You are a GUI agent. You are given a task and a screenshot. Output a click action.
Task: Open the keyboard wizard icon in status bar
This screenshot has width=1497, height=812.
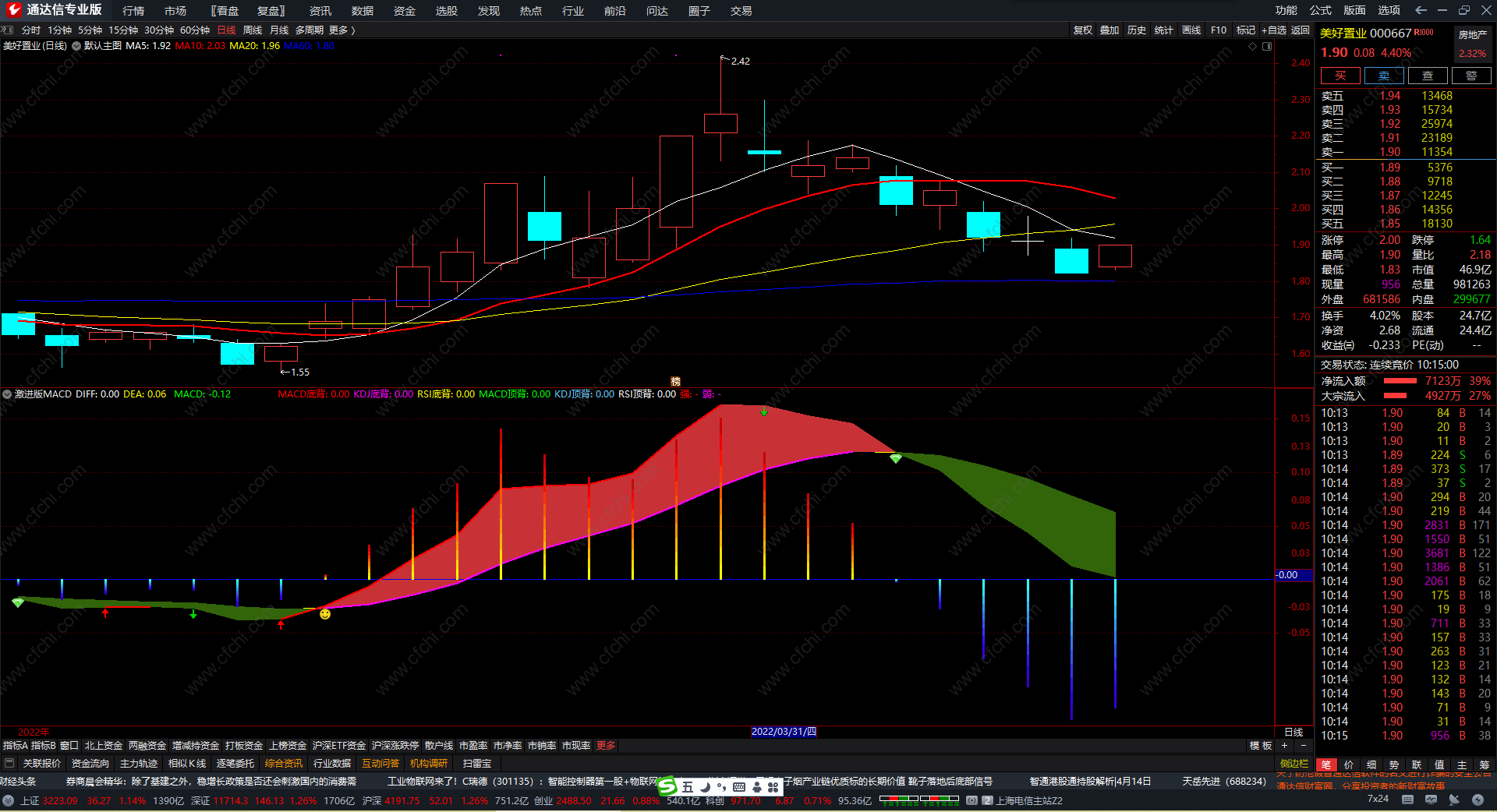tap(1407, 800)
